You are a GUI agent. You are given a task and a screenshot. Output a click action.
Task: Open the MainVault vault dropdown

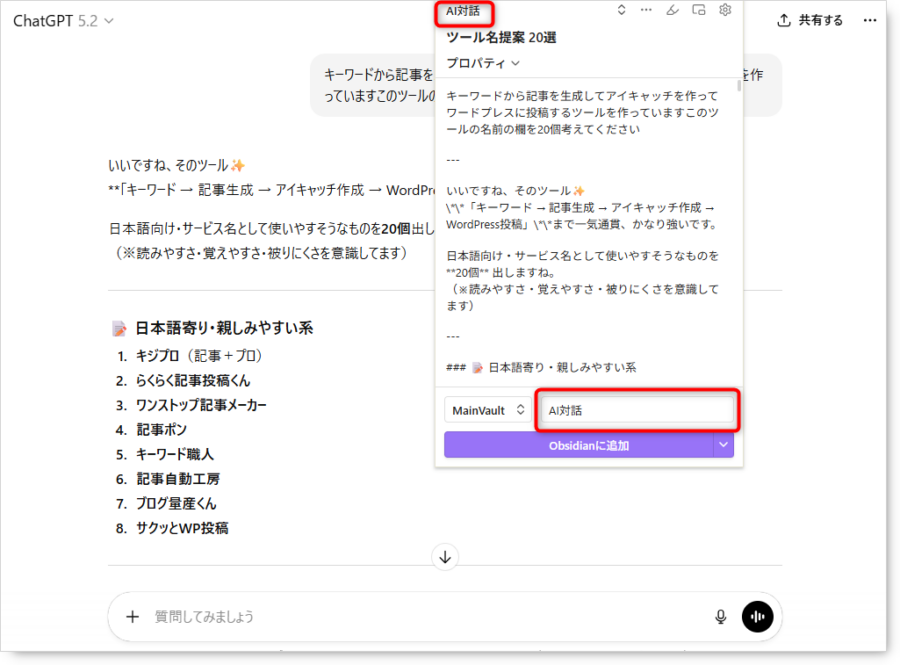pyautogui.click(x=488, y=410)
